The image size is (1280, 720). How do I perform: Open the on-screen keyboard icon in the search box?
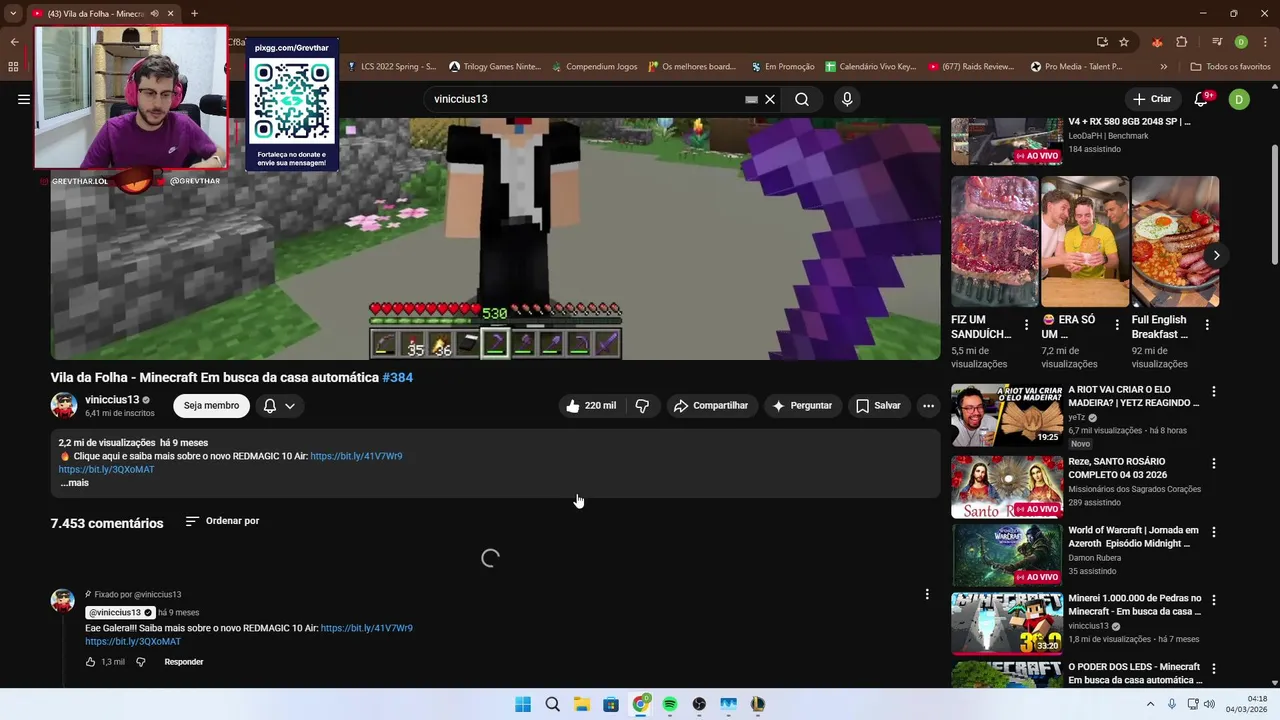click(752, 99)
